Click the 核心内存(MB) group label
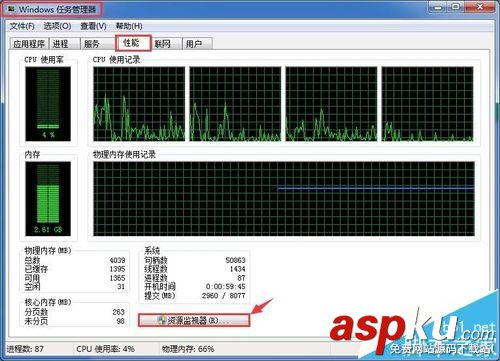This screenshot has height=361, width=500. click(48, 302)
